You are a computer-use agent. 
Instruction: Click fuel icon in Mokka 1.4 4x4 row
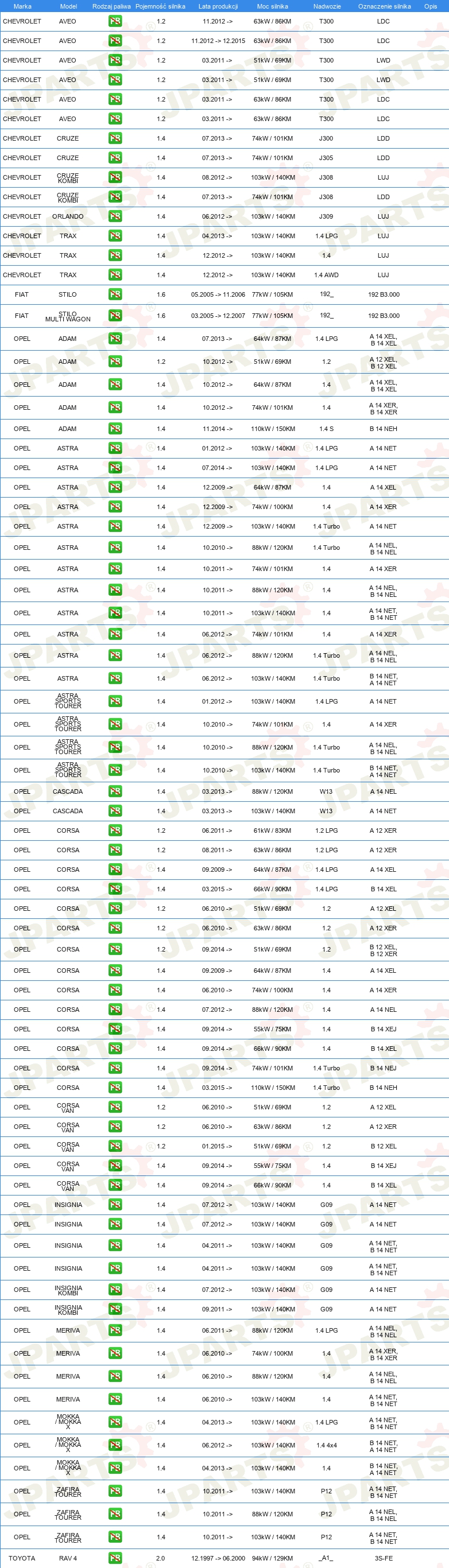pyautogui.click(x=115, y=1445)
